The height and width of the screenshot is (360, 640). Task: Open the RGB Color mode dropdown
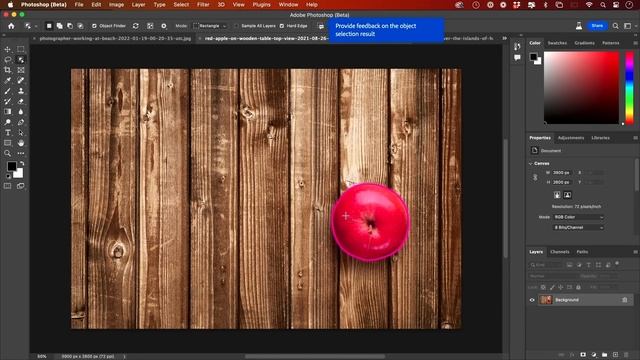click(x=578, y=217)
